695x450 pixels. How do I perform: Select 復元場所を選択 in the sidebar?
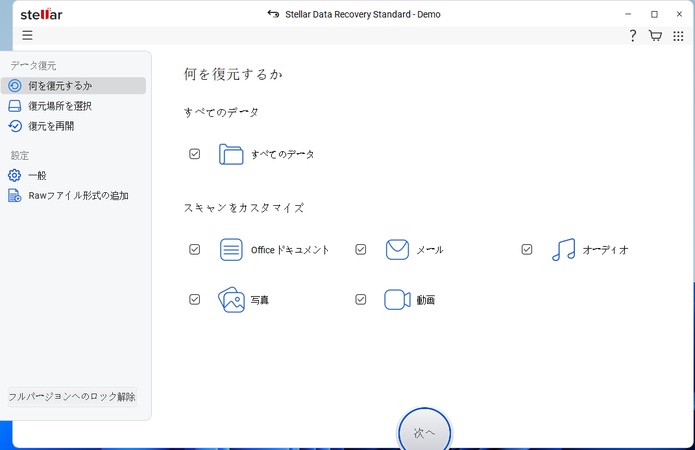tap(60, 106)
